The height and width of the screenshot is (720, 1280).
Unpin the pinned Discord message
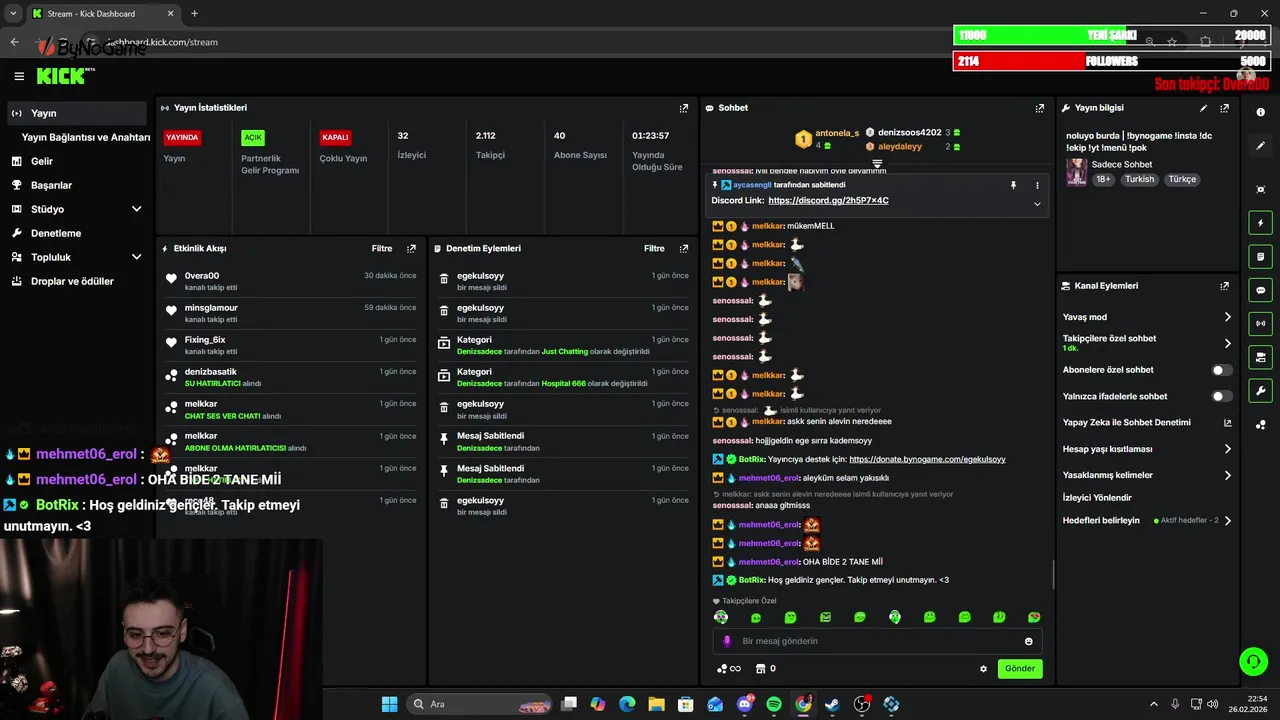[x=1013, y=185]
